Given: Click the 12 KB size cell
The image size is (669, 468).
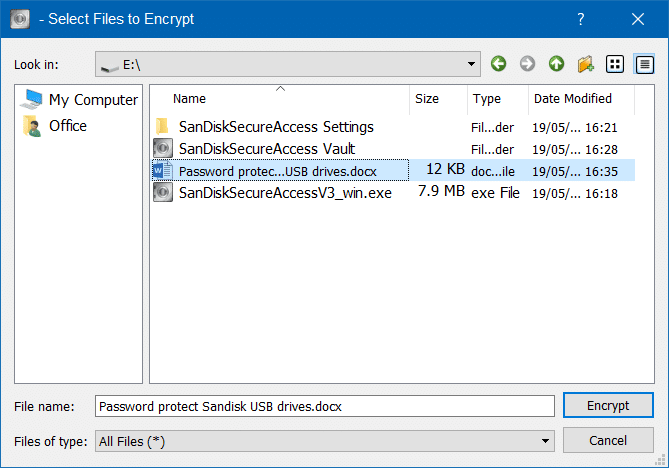Looking at the screenshot, I should coord(445,169).
